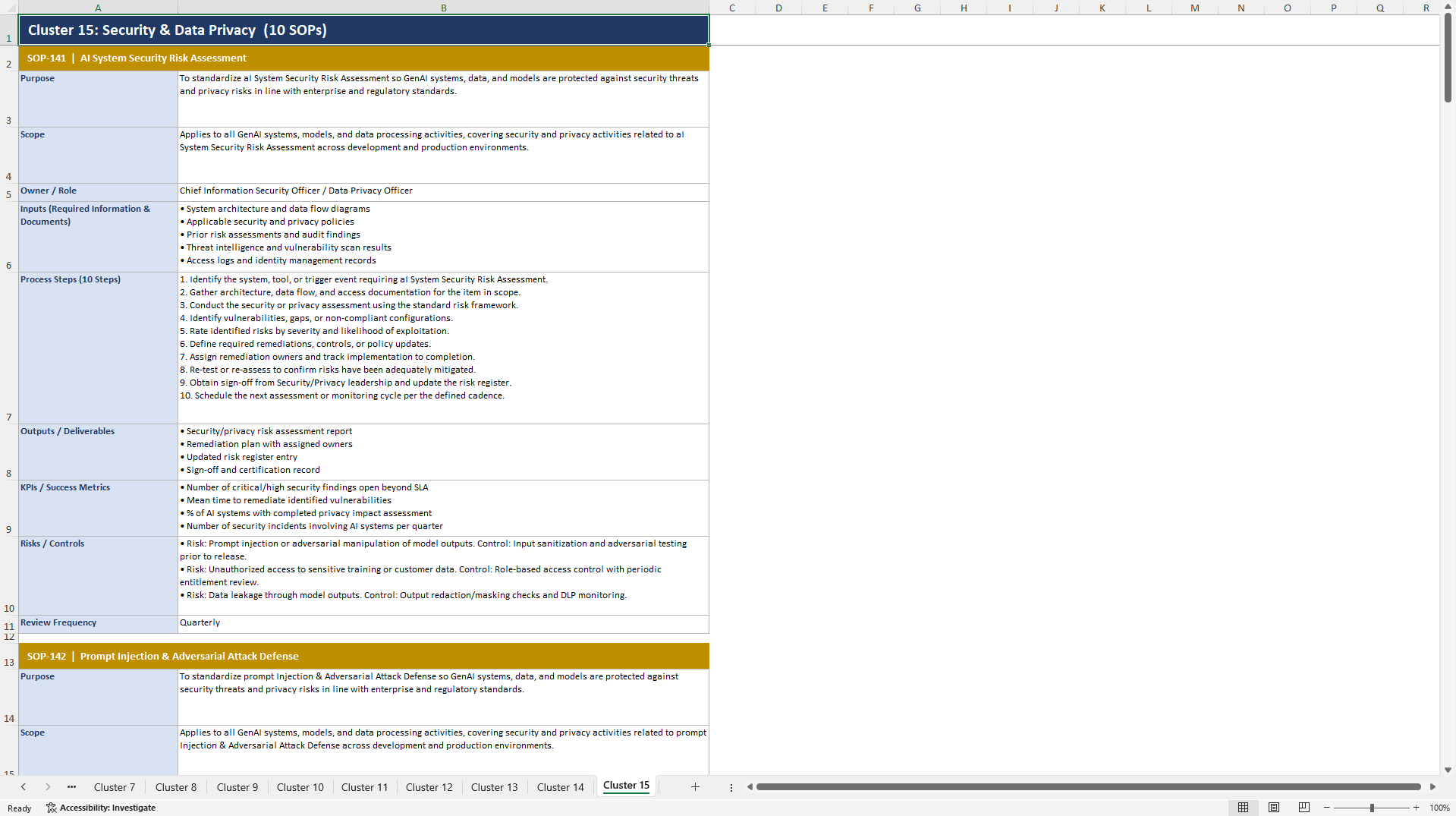Select column H header
The width and height of the screenshot is (1456, 816).
coord(964,8)
